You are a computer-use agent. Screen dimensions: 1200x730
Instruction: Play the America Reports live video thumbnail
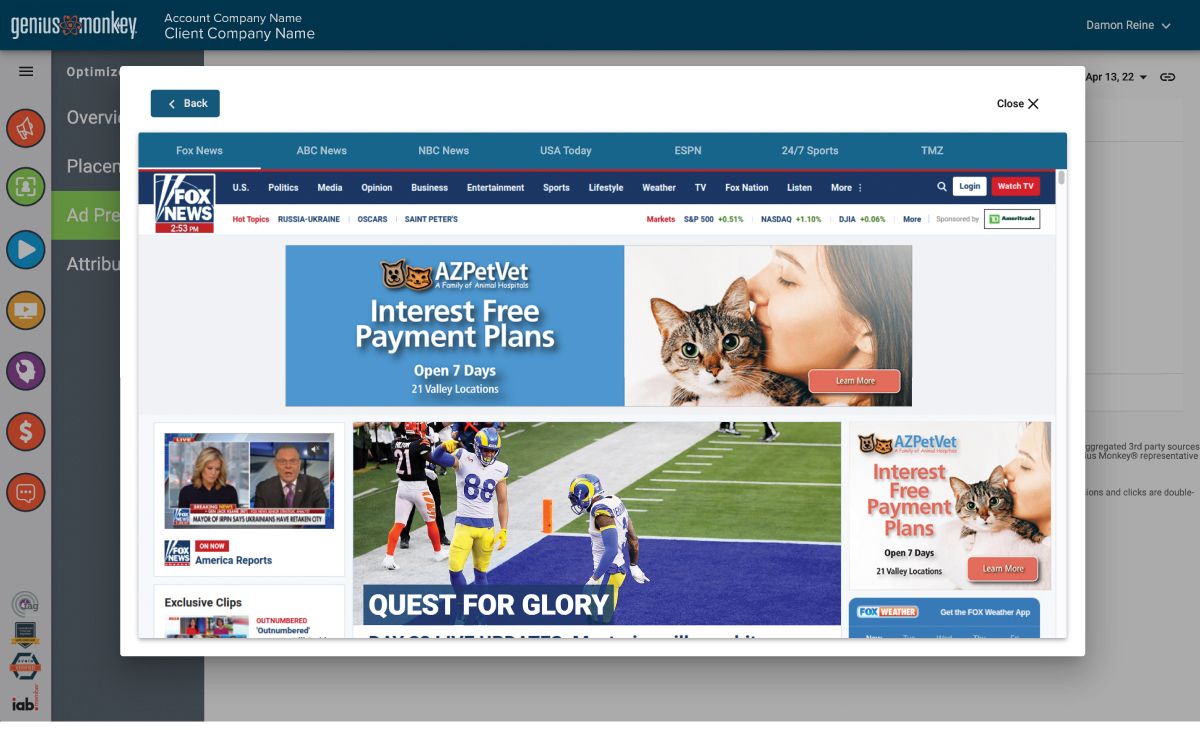pos(249,480)
